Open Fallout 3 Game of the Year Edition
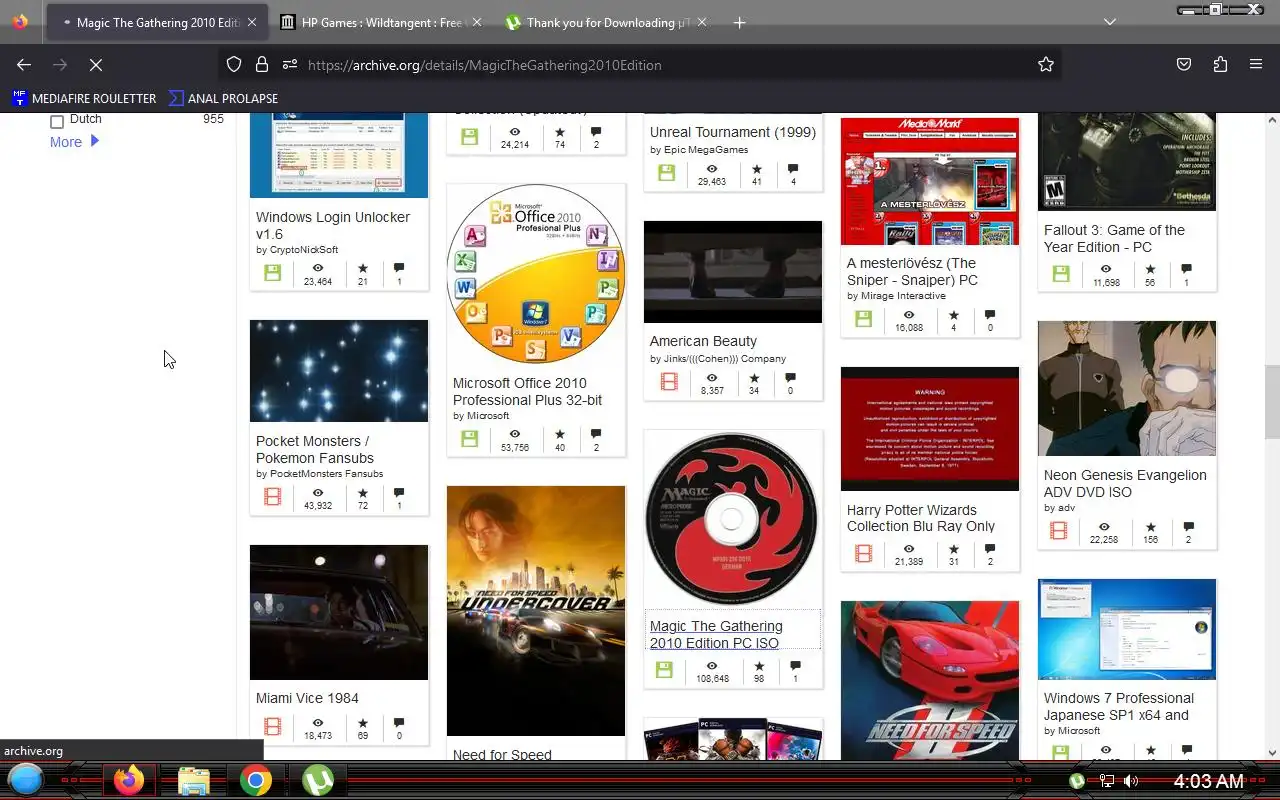Viewport: 1280px width, 800px height. [x=1114, y=238]
